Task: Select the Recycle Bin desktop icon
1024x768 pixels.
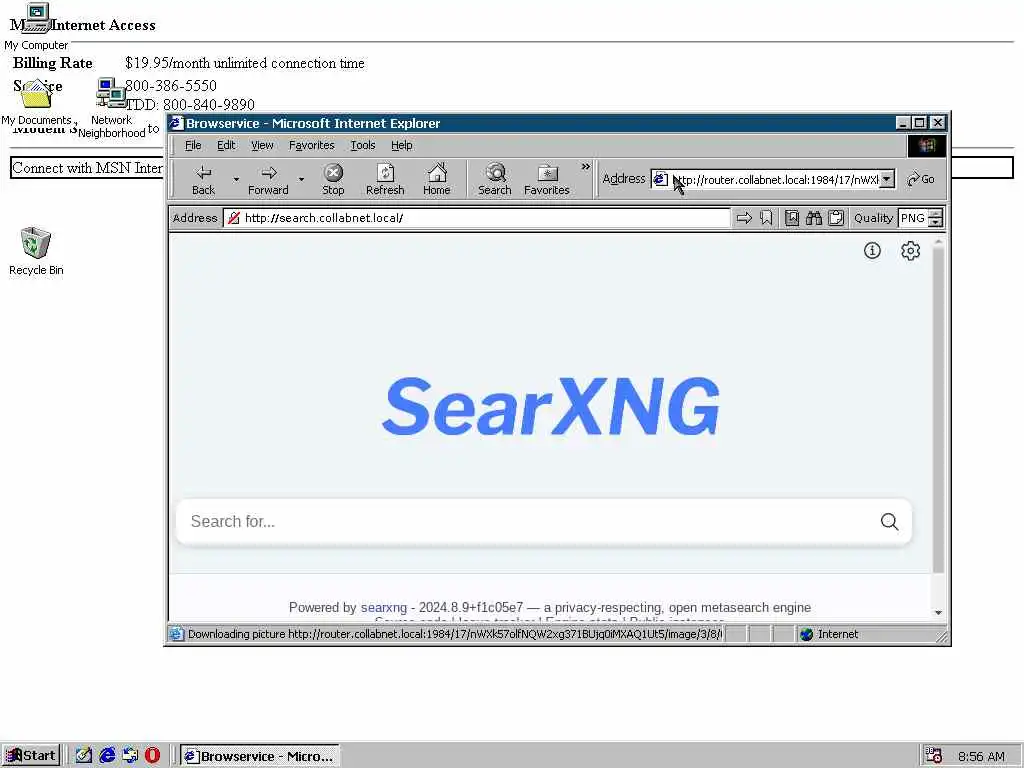Action: (x=36, y=251)
